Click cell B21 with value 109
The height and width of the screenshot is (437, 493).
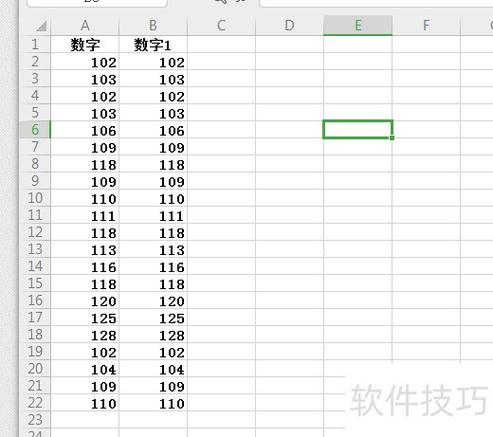(x=153, y=385)
